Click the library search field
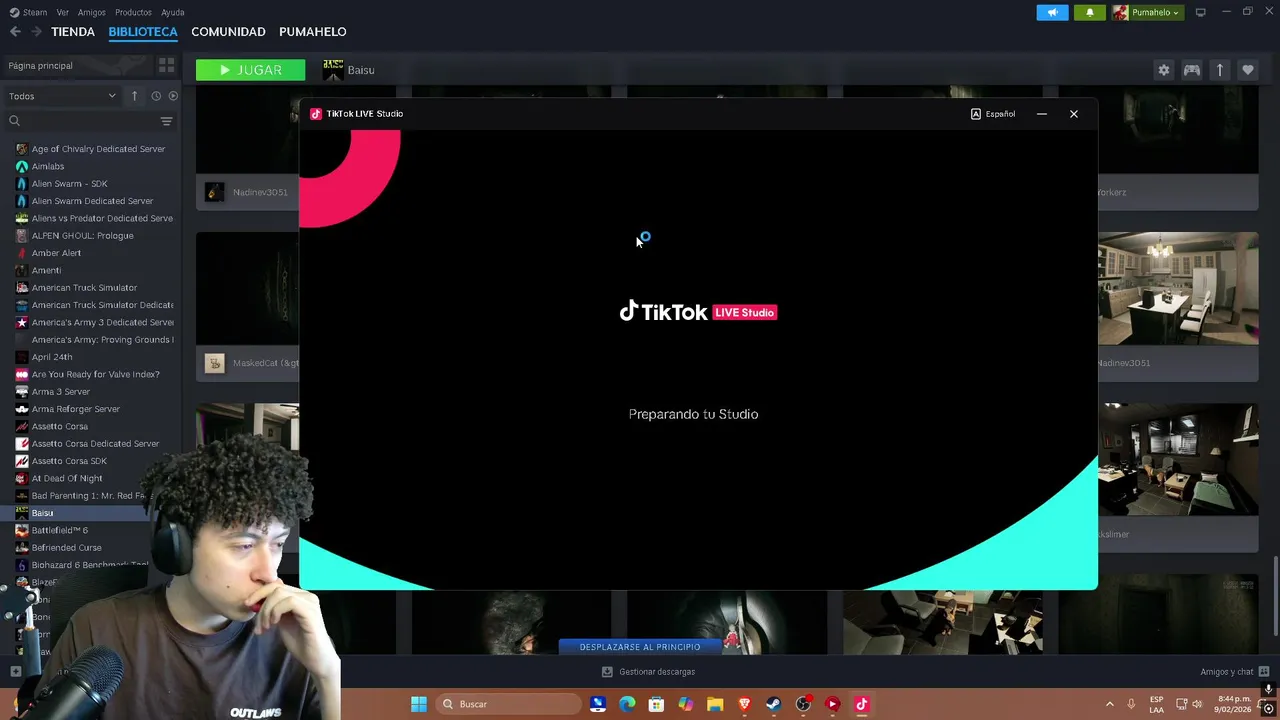The width and height of the screenshot is (1280, 720). (80, 121)
